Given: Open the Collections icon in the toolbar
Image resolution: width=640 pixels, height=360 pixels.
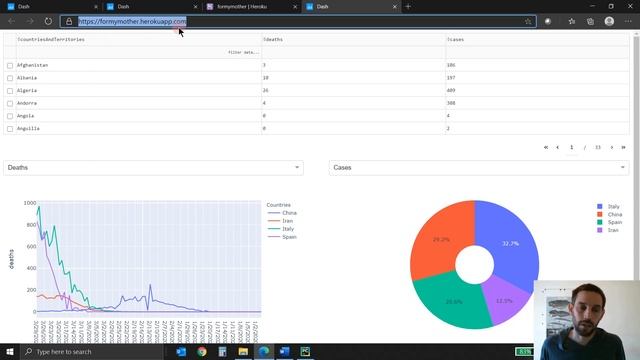Looking at the screenshot, I should pos(590,21).
